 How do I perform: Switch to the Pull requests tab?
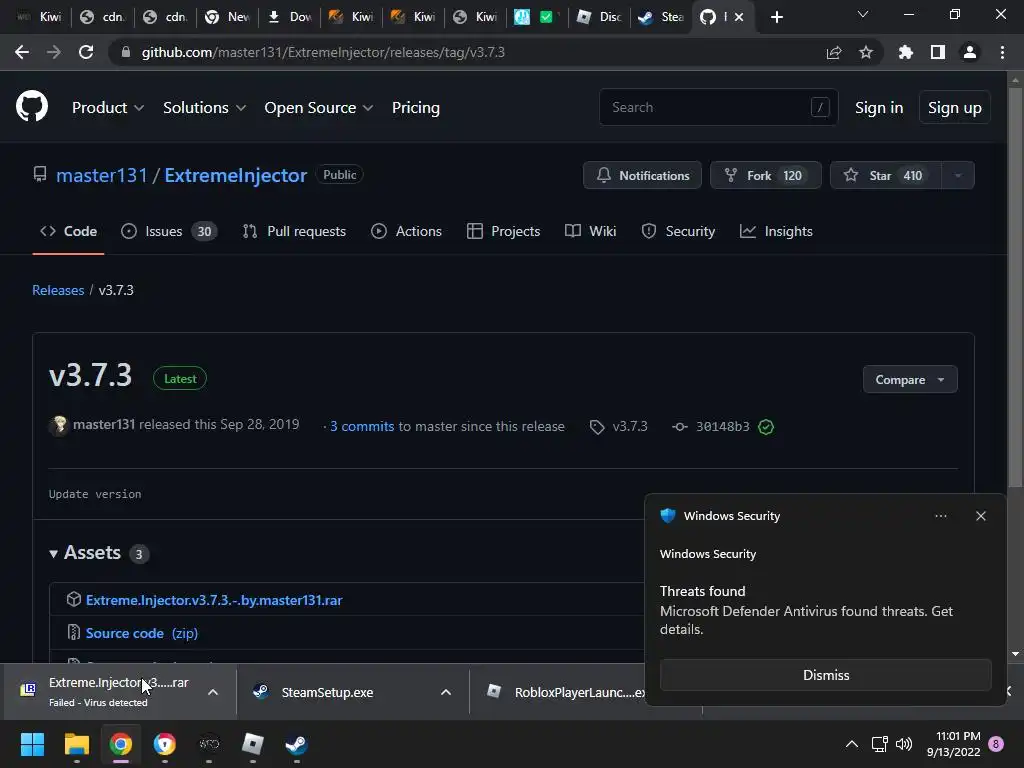(294, 231)
